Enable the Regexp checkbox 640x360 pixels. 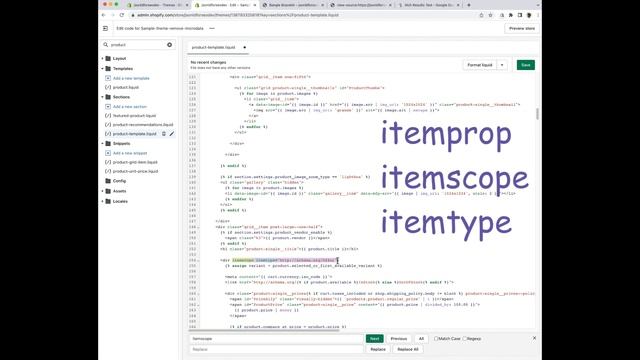click(464, 339)
